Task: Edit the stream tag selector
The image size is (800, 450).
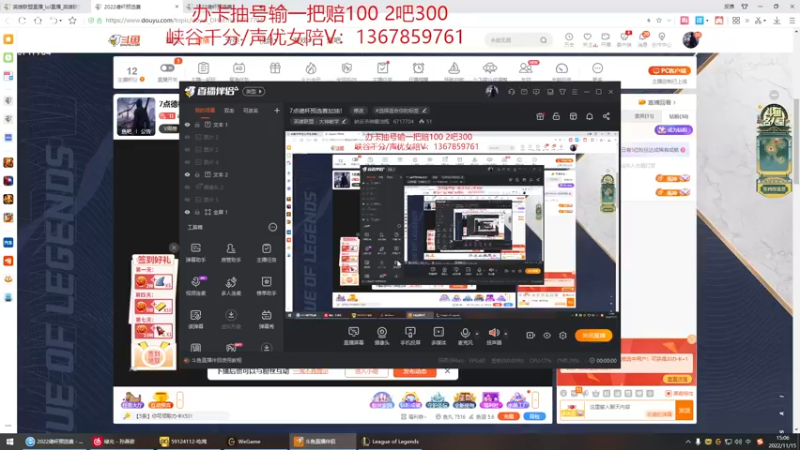Action: tap(400, 110)
